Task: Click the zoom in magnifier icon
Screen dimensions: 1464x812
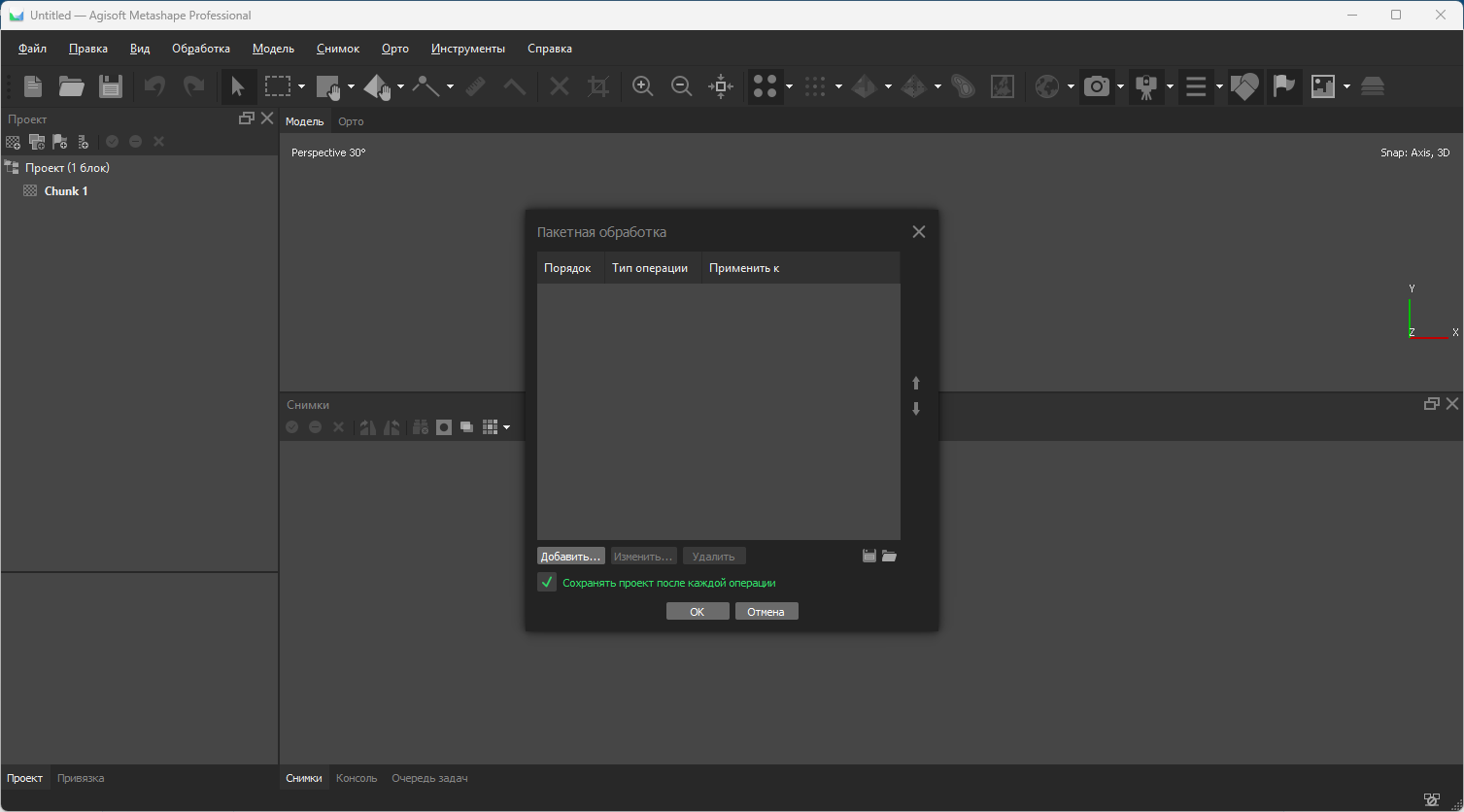Action: click(642, 86)
